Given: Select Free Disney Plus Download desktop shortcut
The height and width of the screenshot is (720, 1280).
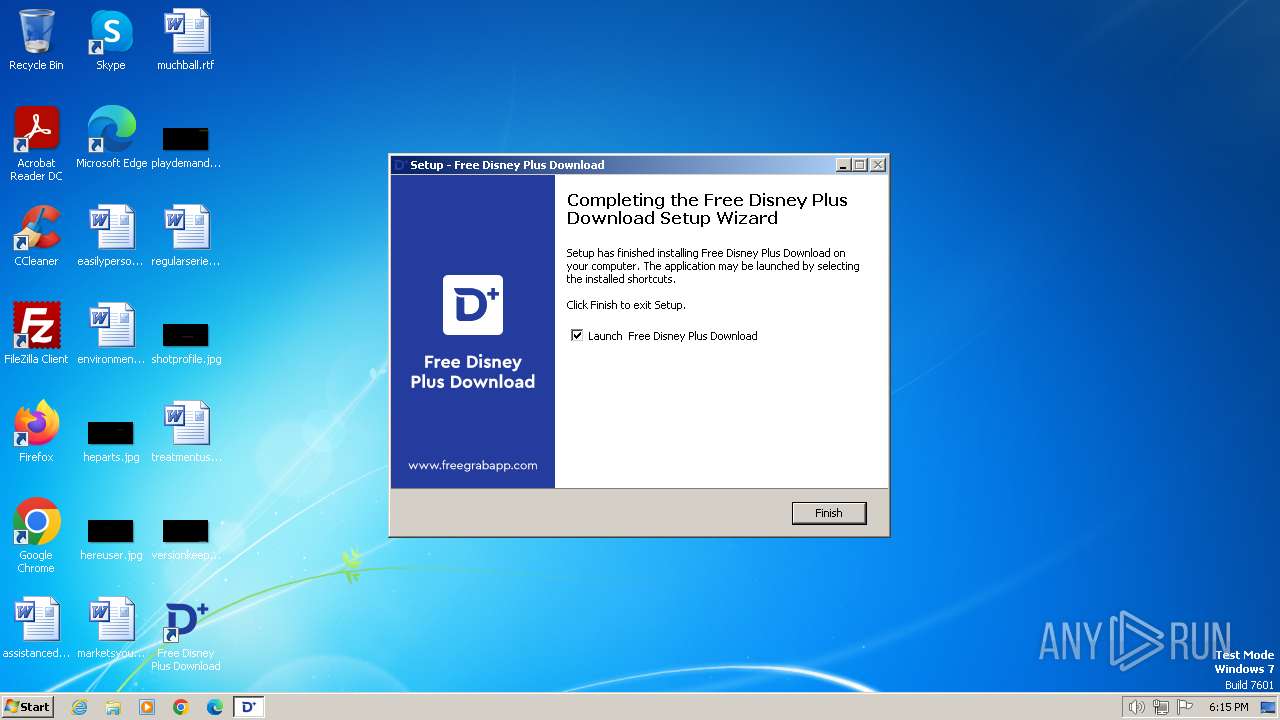Looking at the screenshot, I should tap(186, 636).
